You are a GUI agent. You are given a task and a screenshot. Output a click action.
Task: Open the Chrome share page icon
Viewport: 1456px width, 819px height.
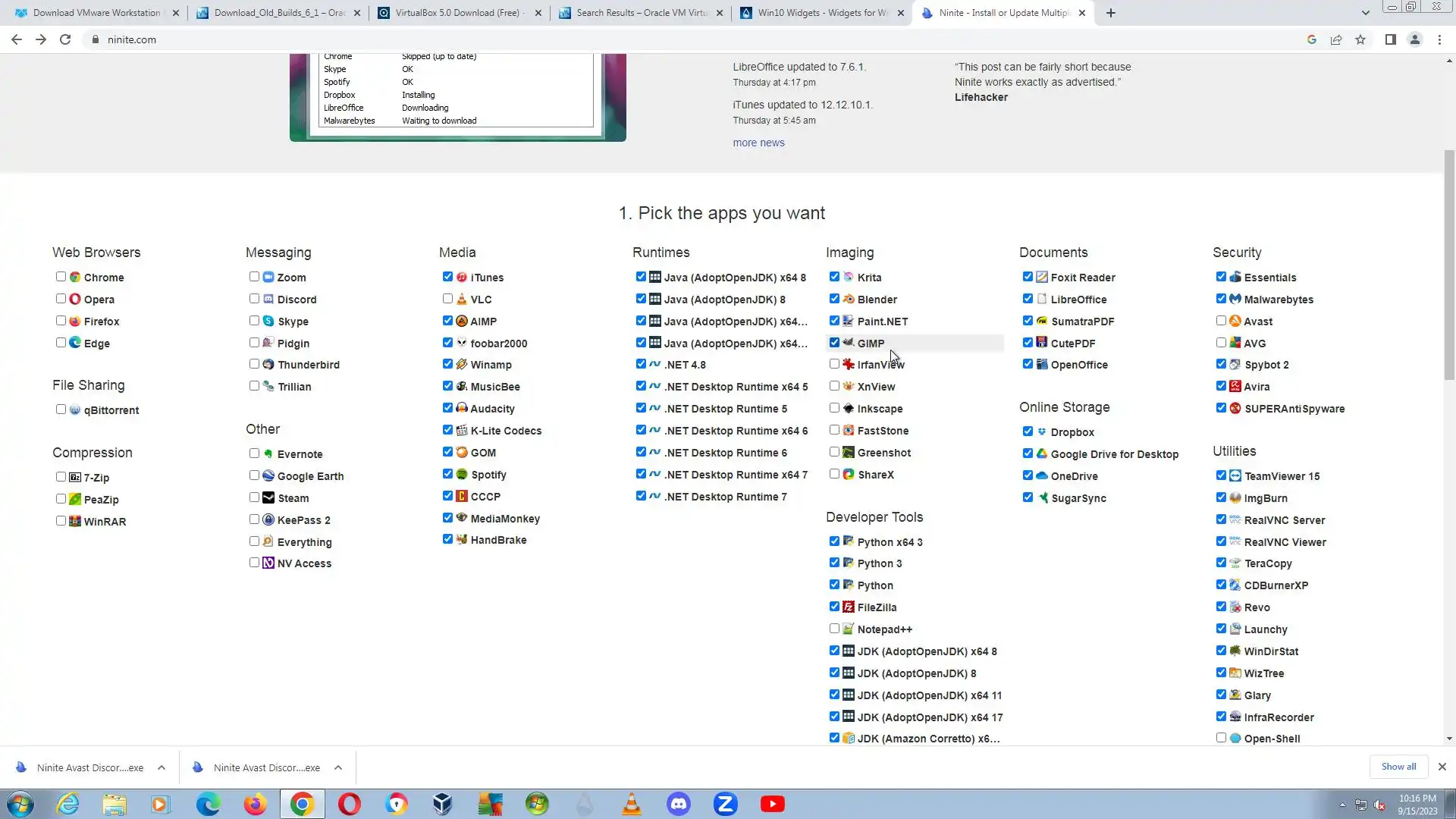tap(1336, 39)
